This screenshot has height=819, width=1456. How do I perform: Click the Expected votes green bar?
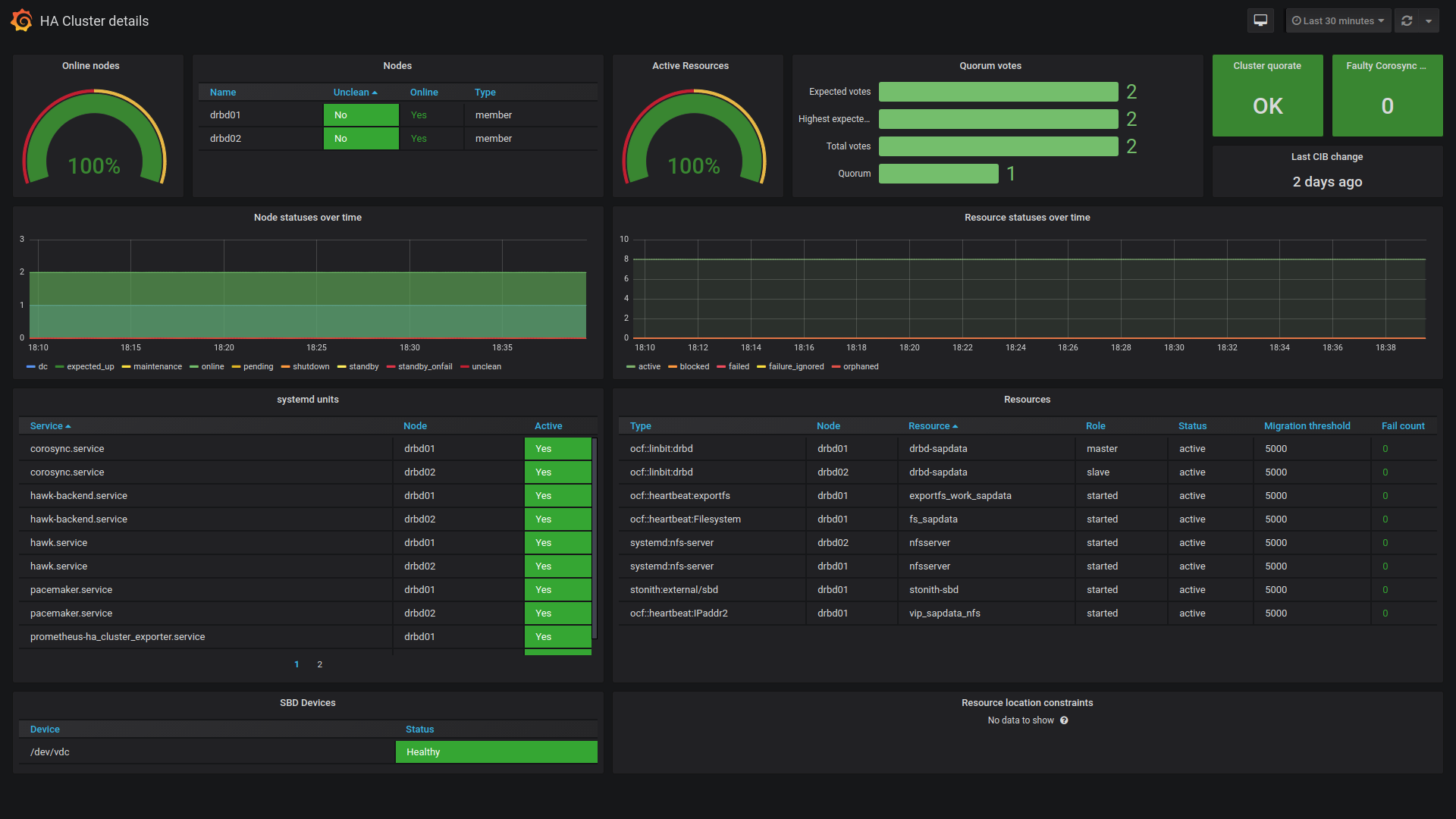998,92
